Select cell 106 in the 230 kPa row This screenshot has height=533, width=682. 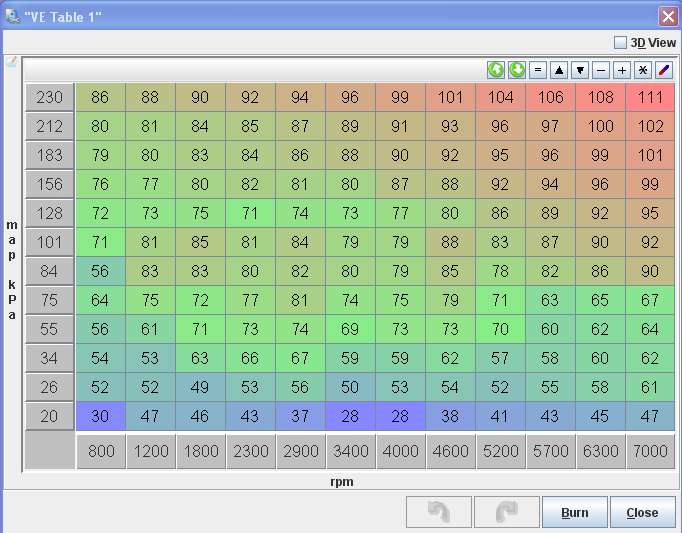tap(550, 97)
